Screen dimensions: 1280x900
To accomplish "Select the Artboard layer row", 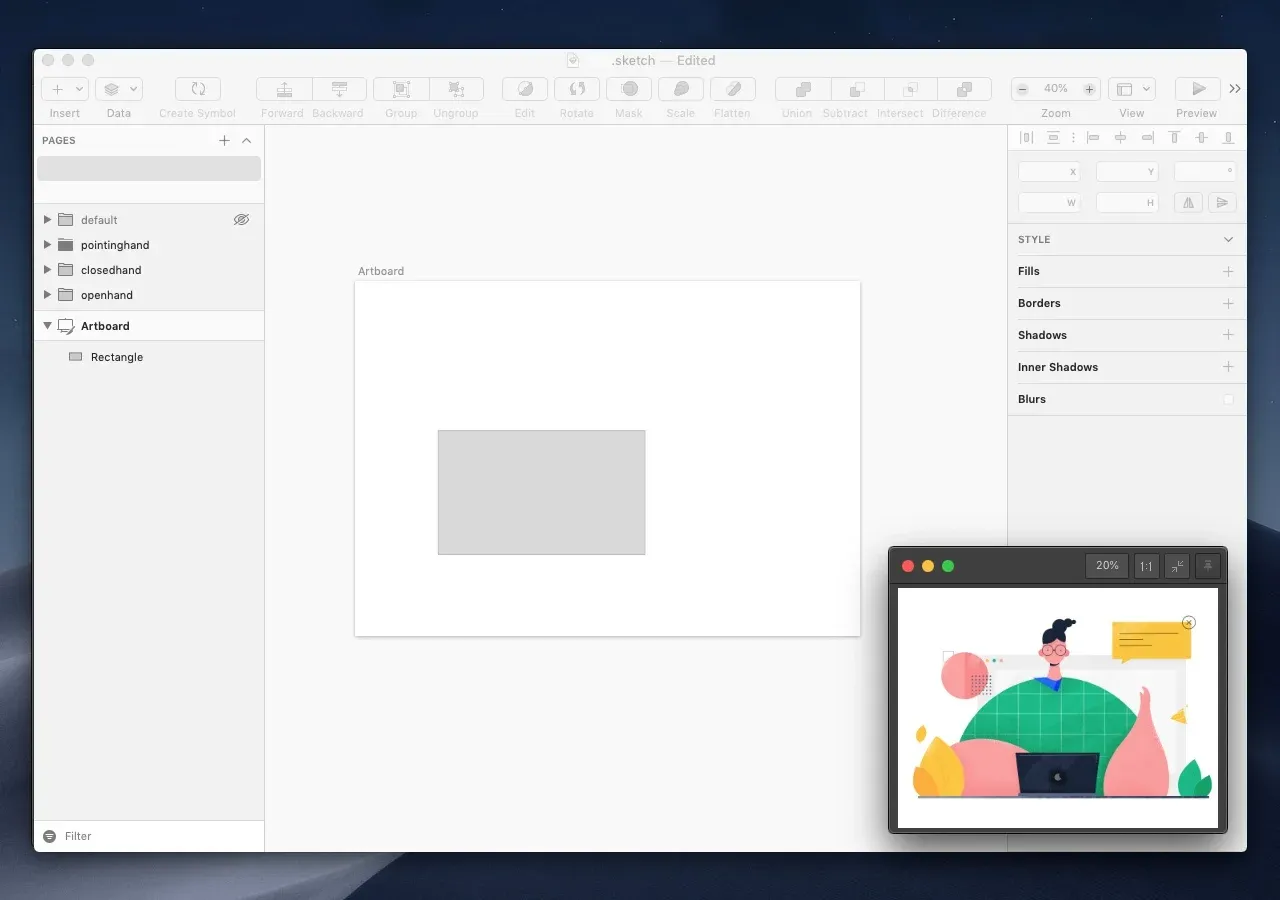I will click(x=149, y=326).
